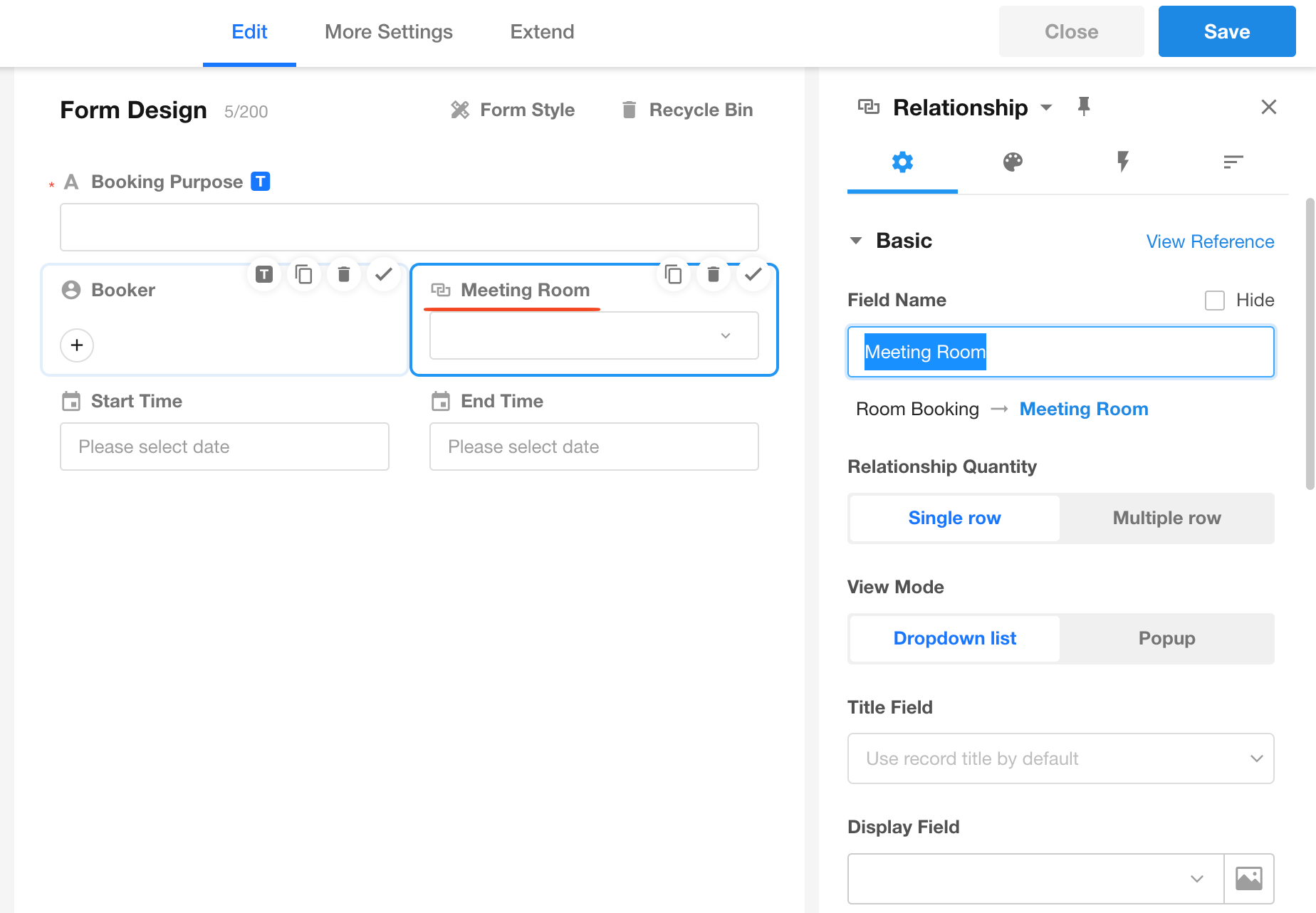The image size is (1316, 913).
Task: Click the add booker plus button
Action: (77, 345)
